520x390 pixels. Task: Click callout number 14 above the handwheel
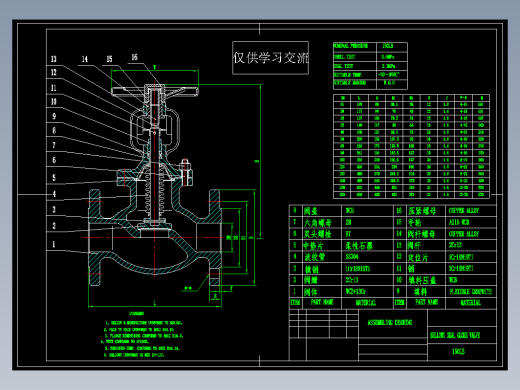[85, 59]
